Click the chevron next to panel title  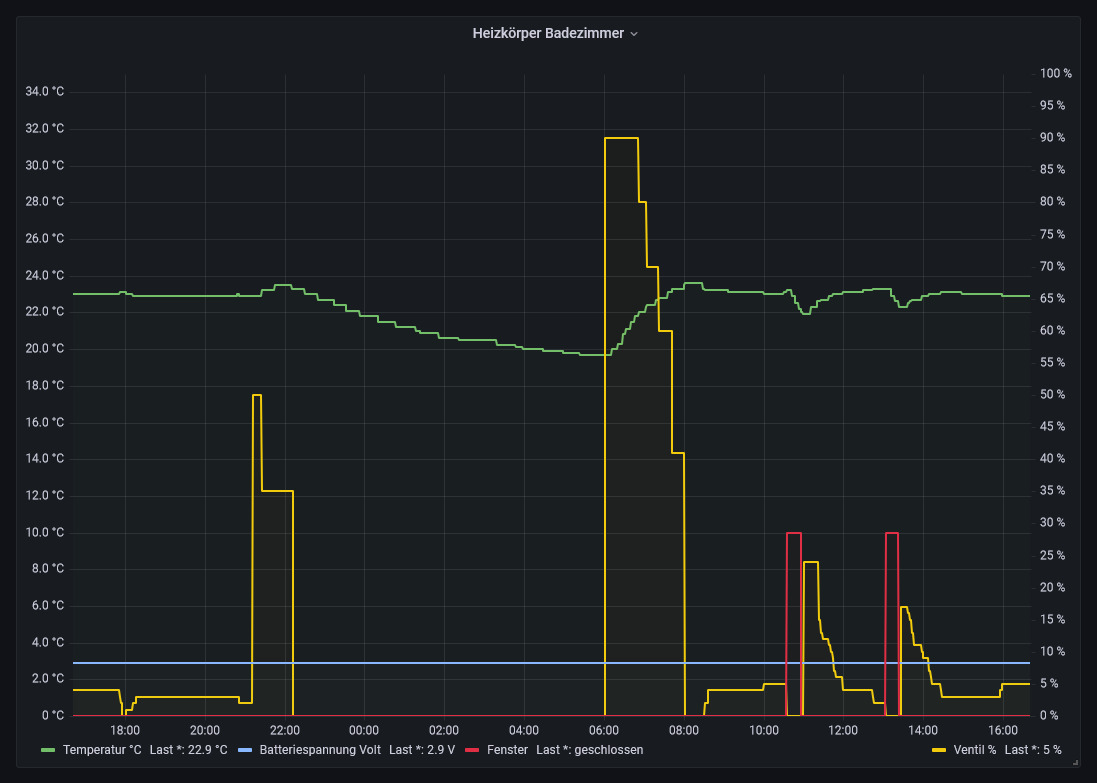point(634,34)
